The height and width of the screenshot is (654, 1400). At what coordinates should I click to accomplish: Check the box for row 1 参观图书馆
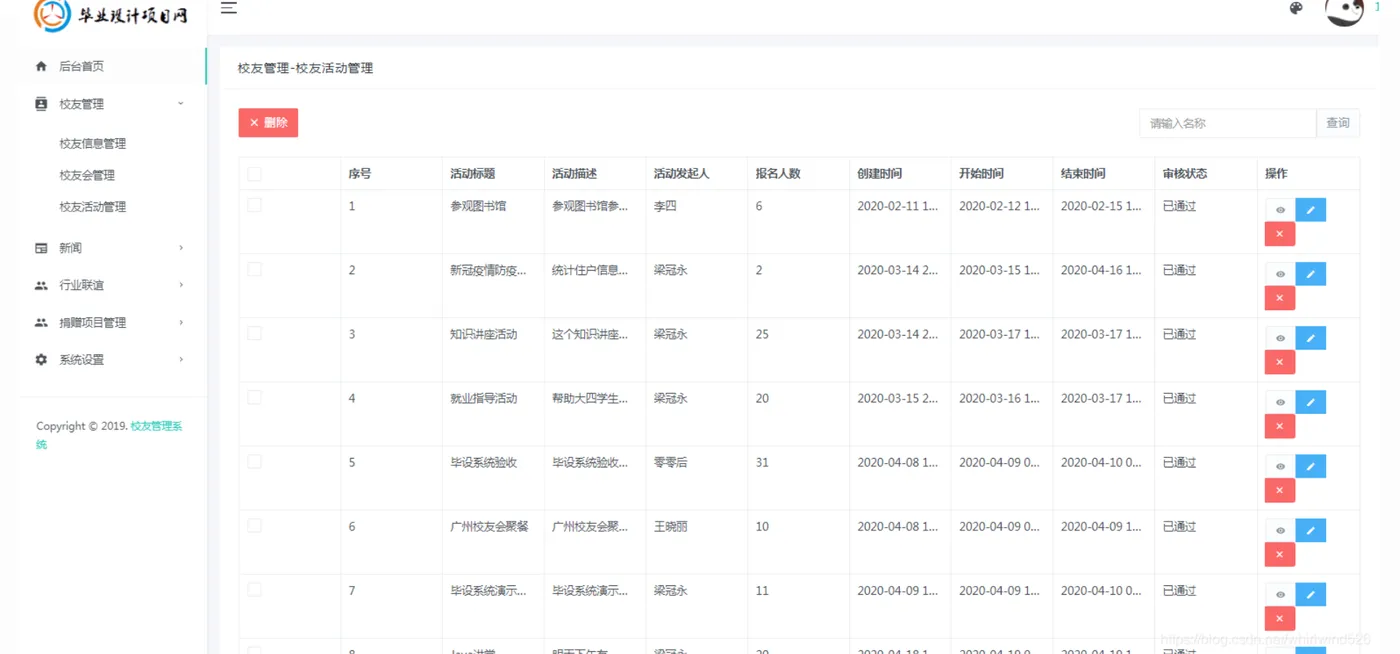pos(254,205)
